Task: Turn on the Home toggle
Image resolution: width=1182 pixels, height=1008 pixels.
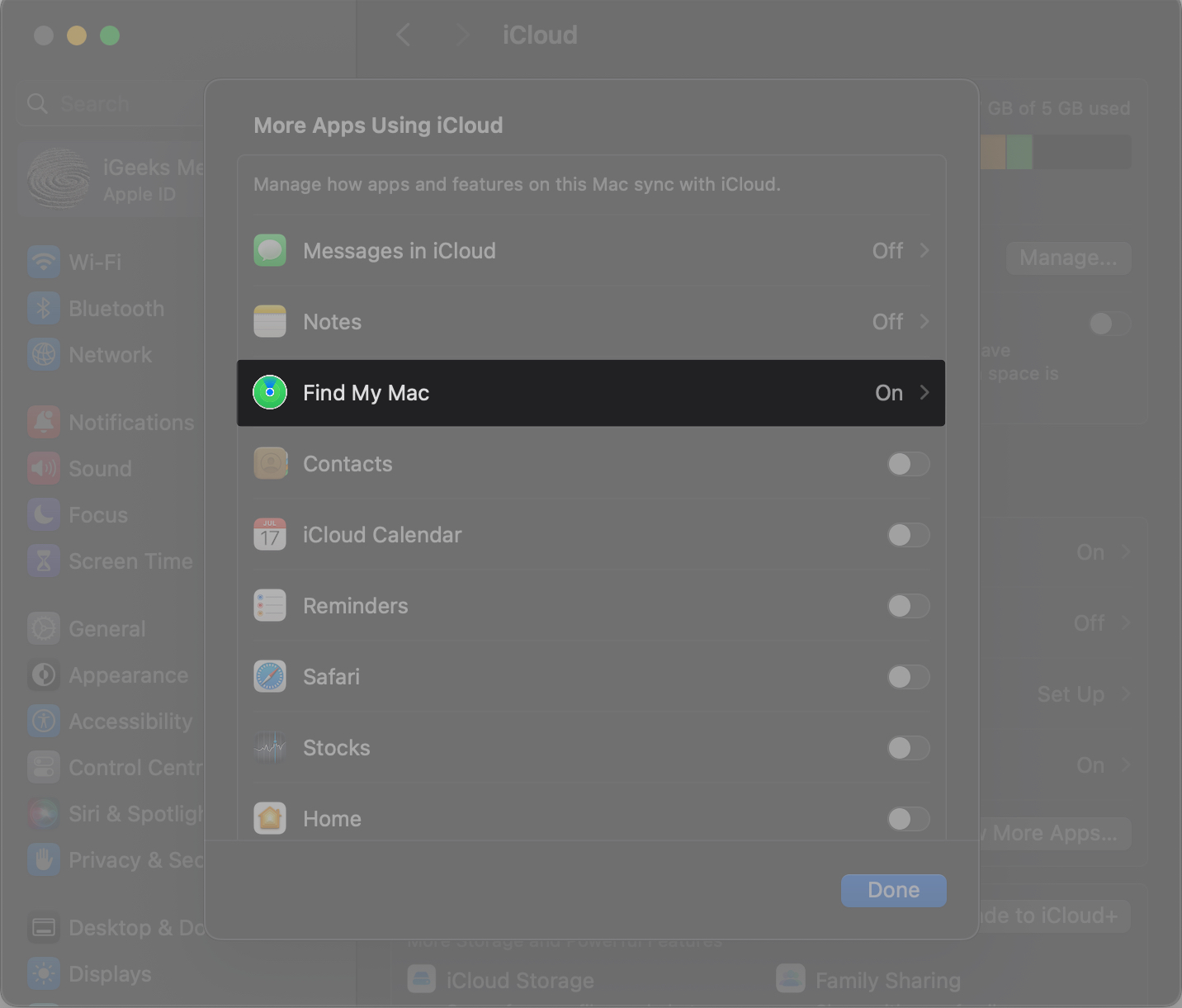Action: [x=909, y=819]
